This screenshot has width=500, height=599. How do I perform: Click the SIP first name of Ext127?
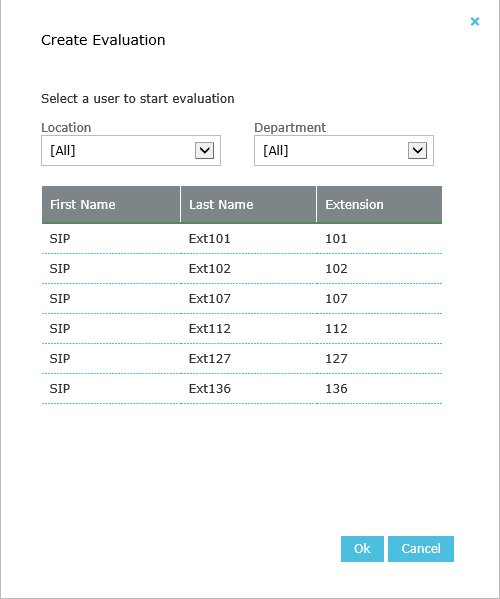[x=60, y=359]
